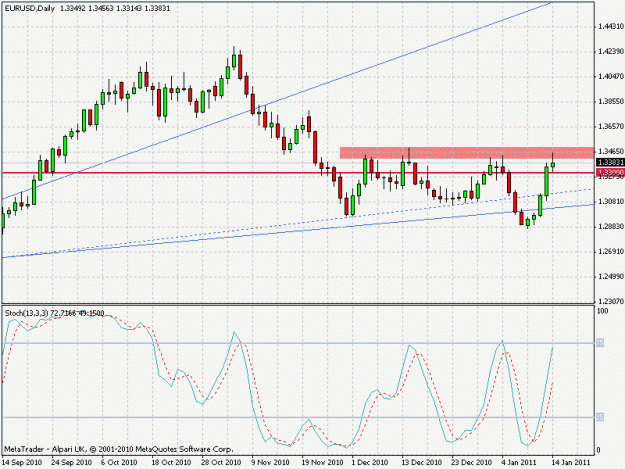Click the 1.44310 price axis label
The width and height of the screenshot is (625, 469).
pos(610,27)
